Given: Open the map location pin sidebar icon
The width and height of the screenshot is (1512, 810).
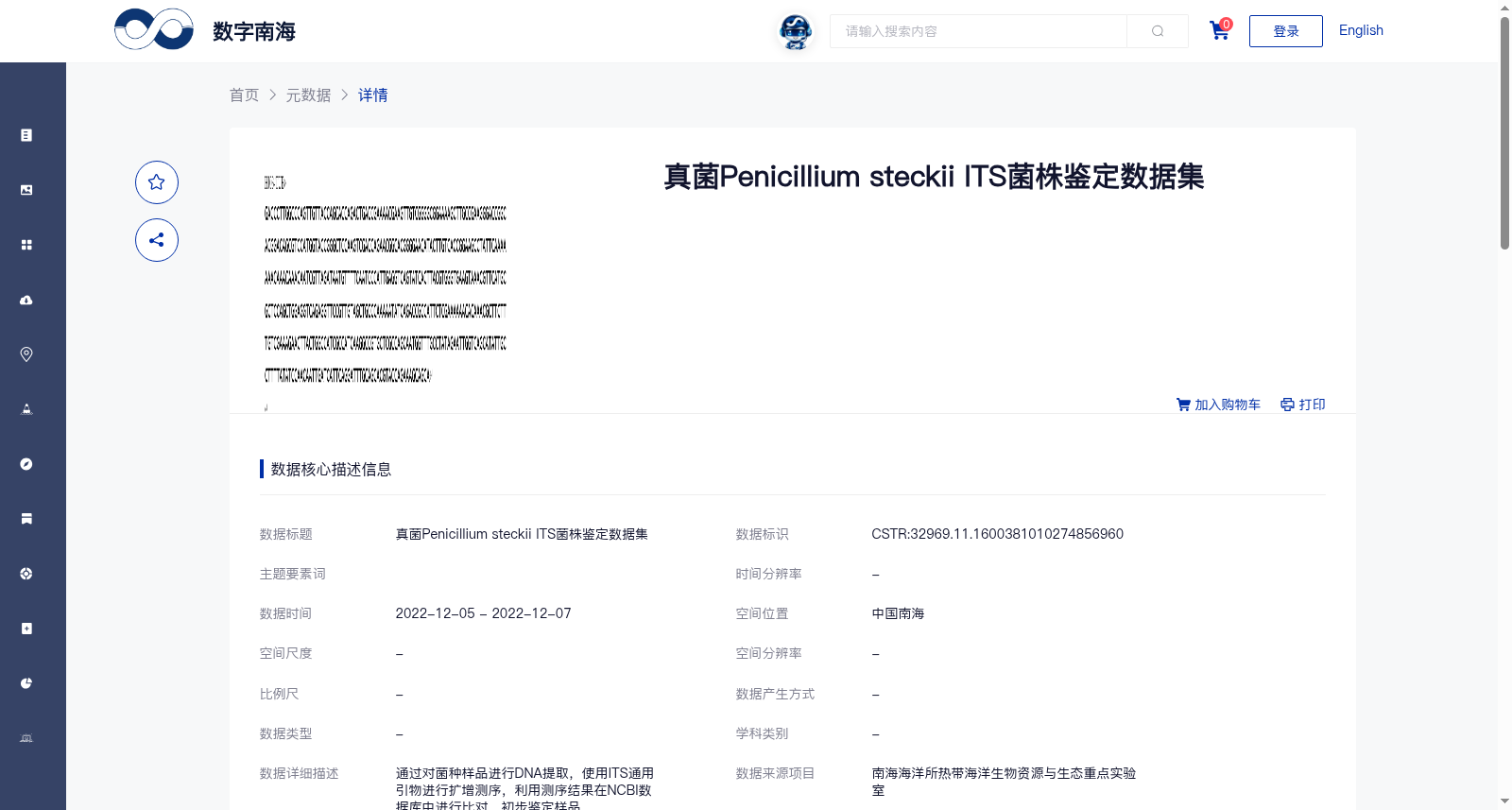Looking at the screenshot, I should pos(26,354).
